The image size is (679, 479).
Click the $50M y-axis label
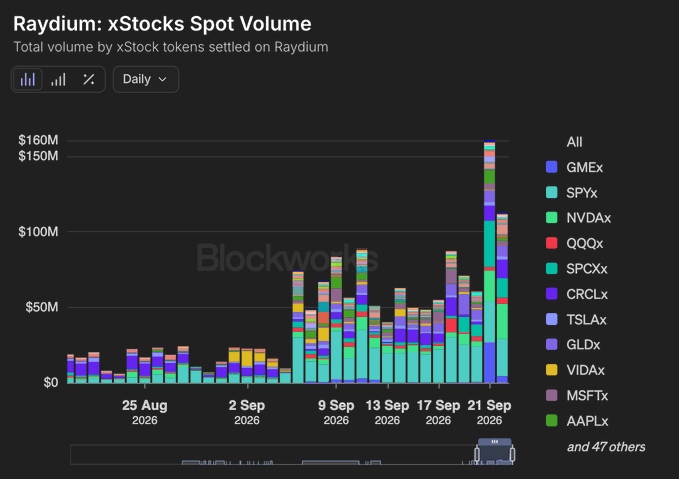tap(42, 307)
